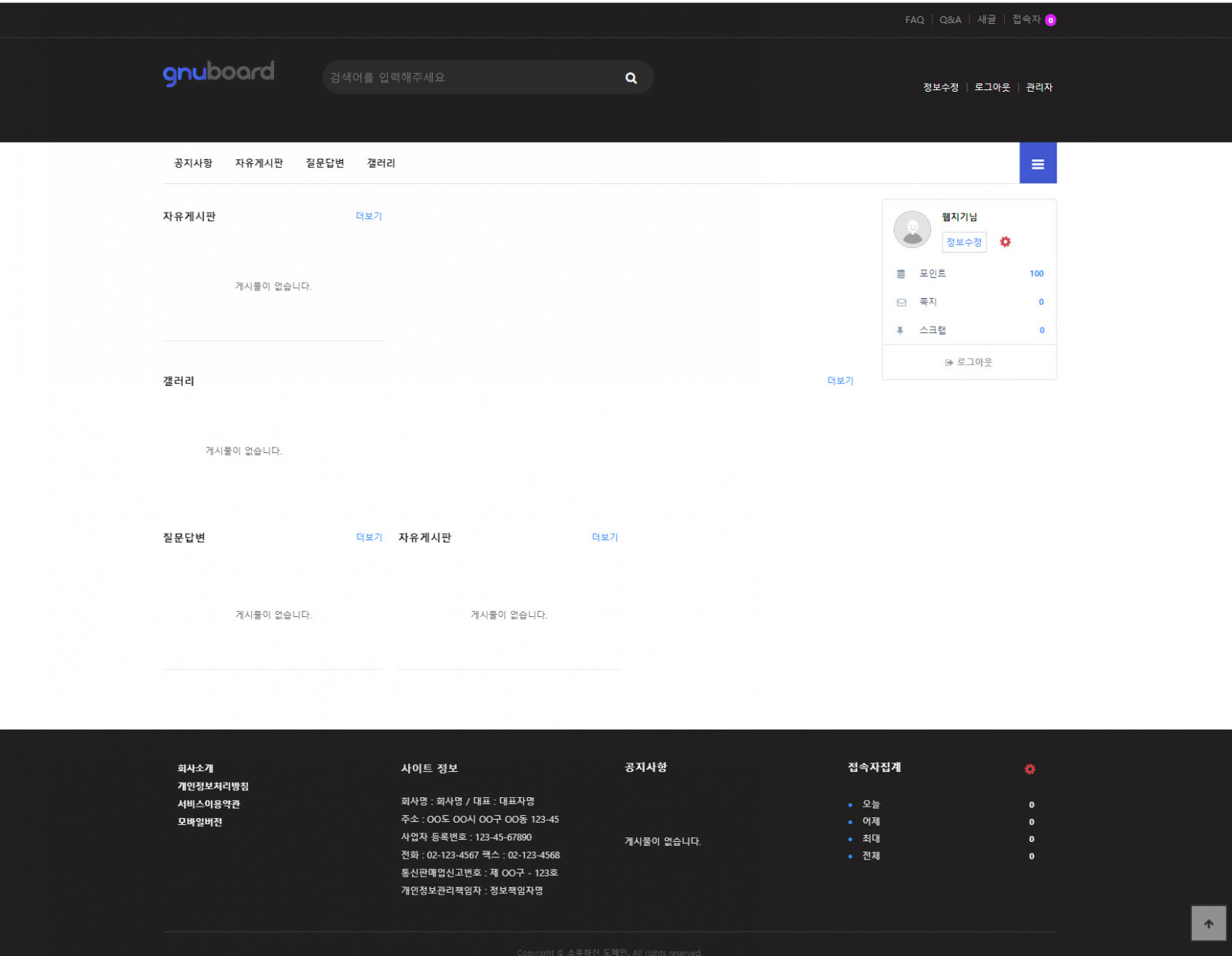This screenshot has height=956, width=1232.
Task: Click the red gear icon in 접속자집계
Action: 1029,769
